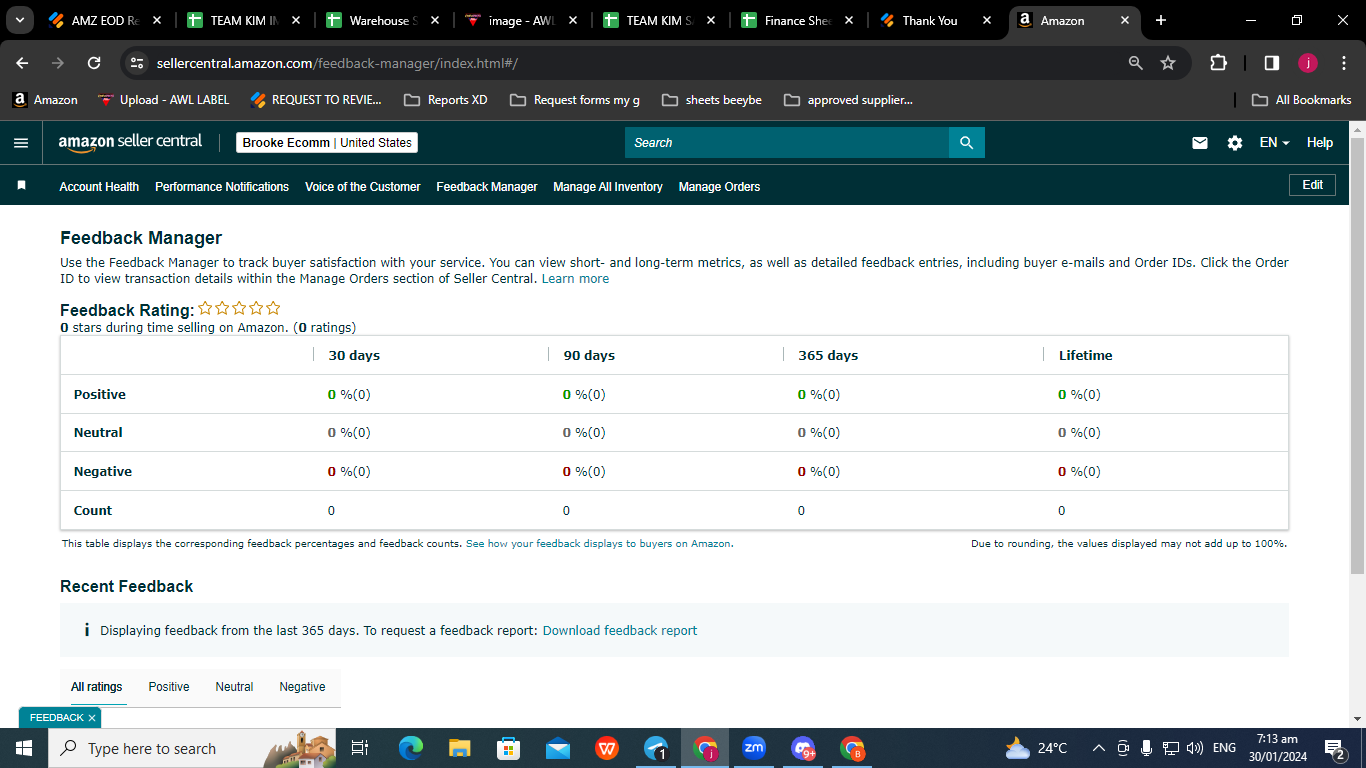The width and height of the screenshot is (1366, 768).
Task: Open the Seller Central hamburger menu
Action: (x=21, y=143)
